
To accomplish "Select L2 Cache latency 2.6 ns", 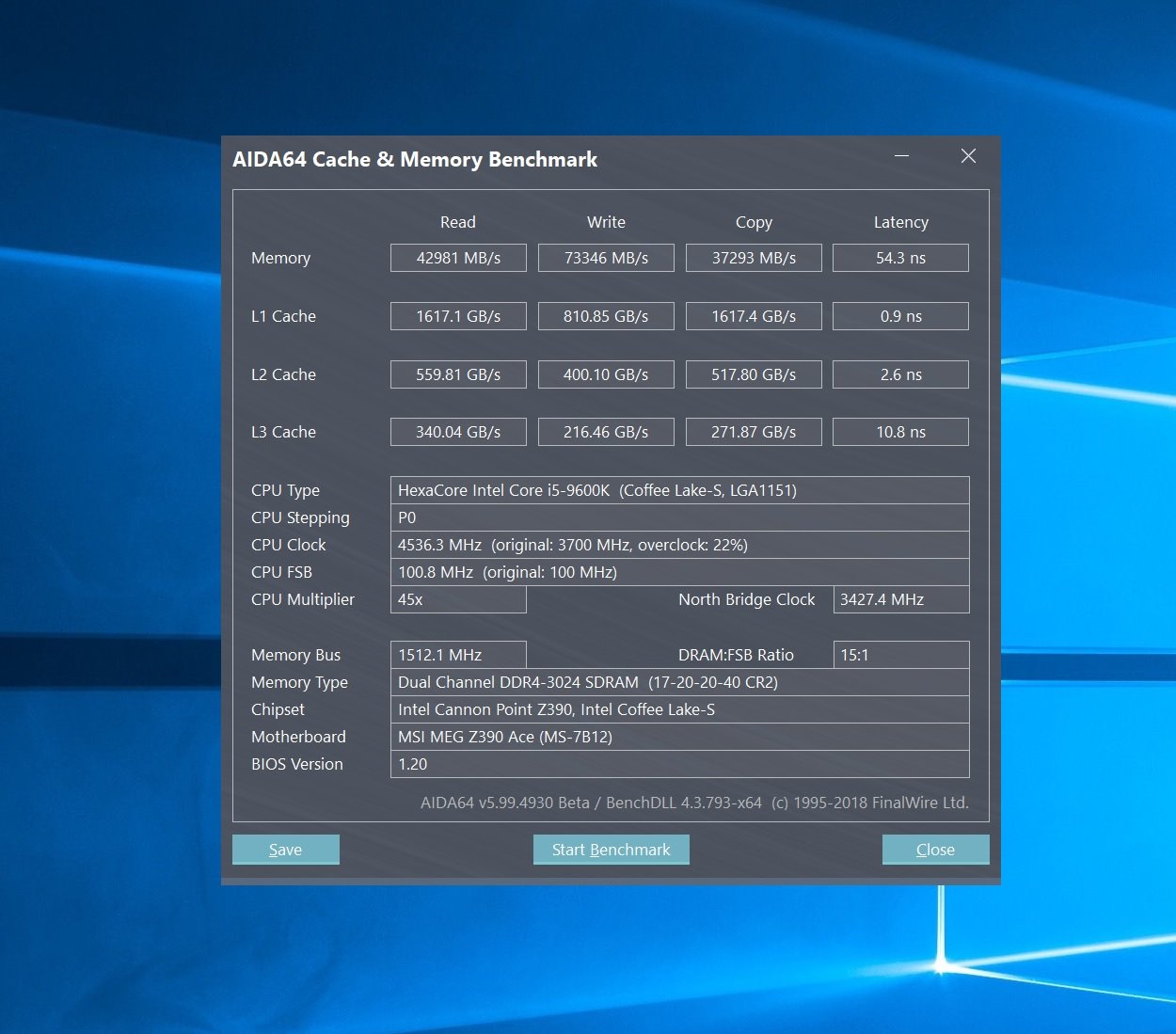I will pyautogui.click(x=901, y=374).
